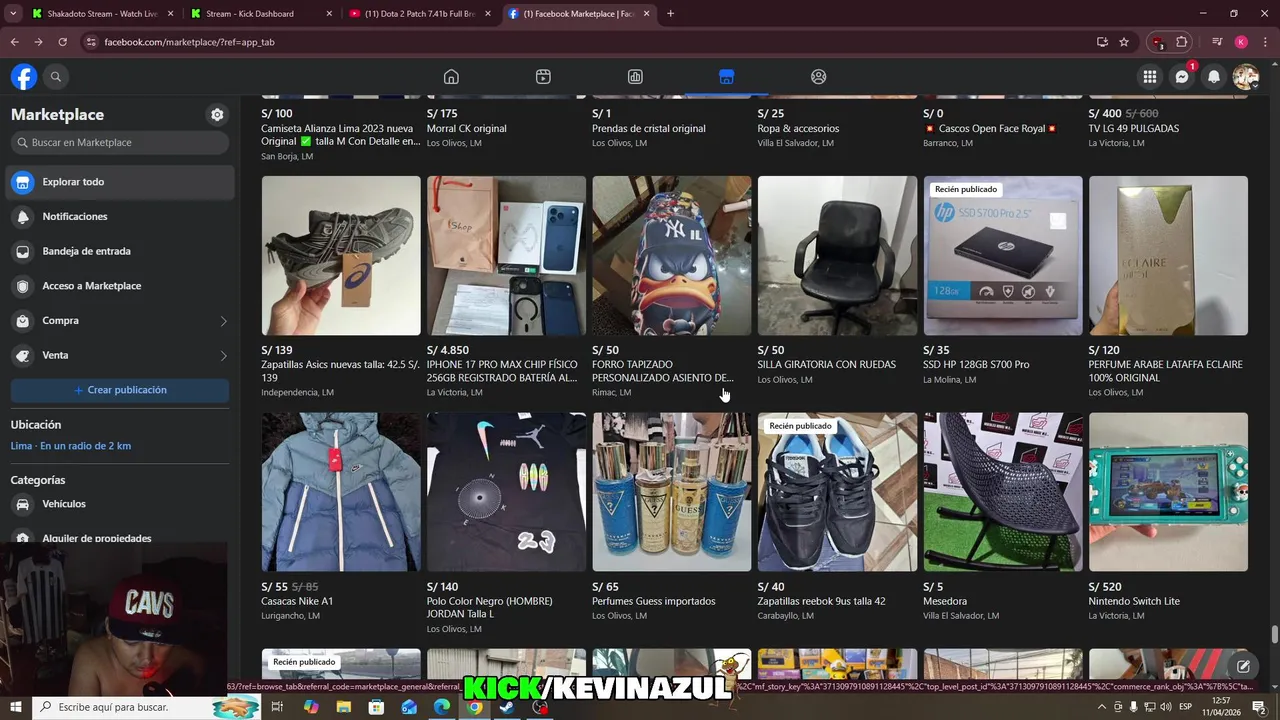Open the account profile picture menu
This screenshot has width=1280, height=720.
pyautogui.click(x=1246, y=77)
